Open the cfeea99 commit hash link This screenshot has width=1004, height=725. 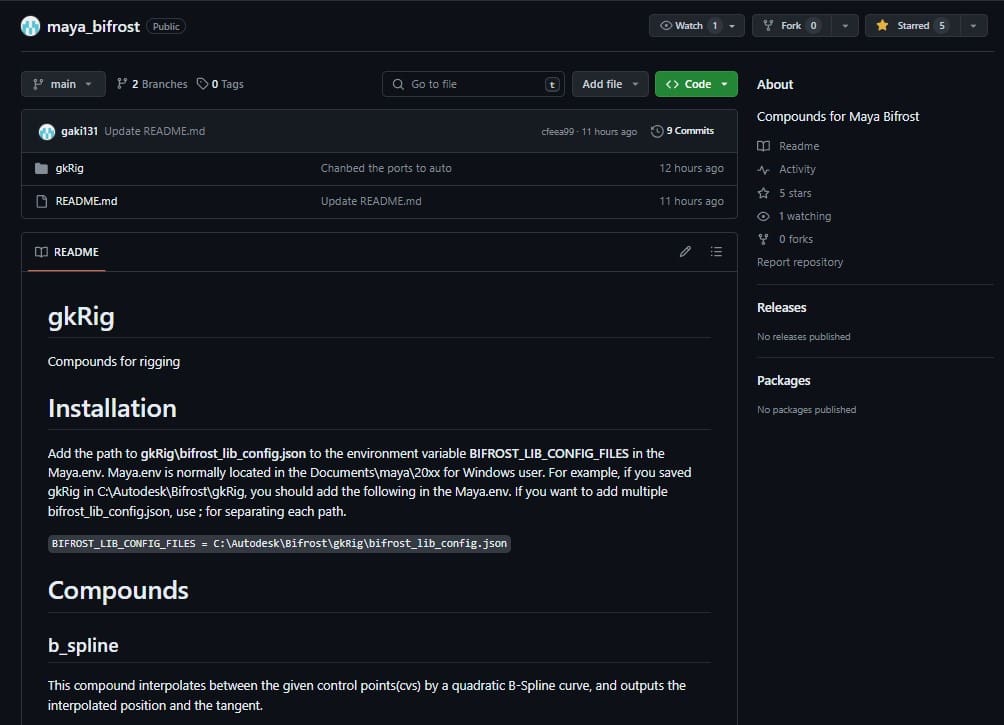pyautogui.click(x=558, y=131)
